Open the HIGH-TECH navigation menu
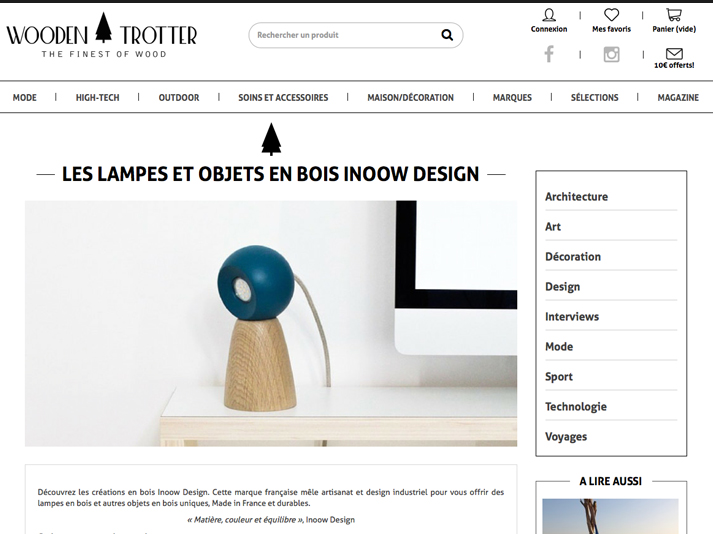 pos(97,97)
